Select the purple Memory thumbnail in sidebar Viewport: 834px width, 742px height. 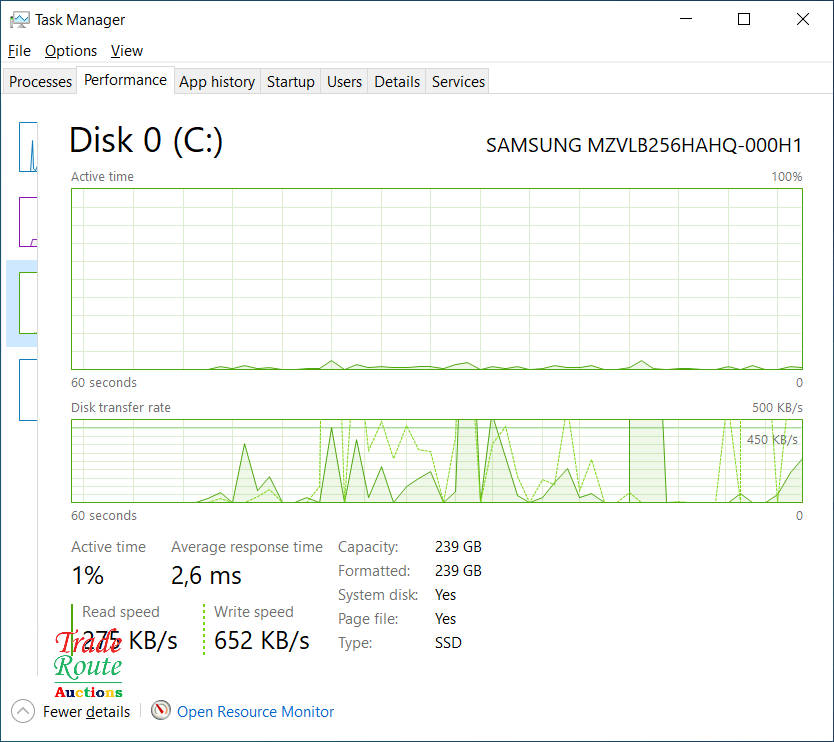(28, 222)
